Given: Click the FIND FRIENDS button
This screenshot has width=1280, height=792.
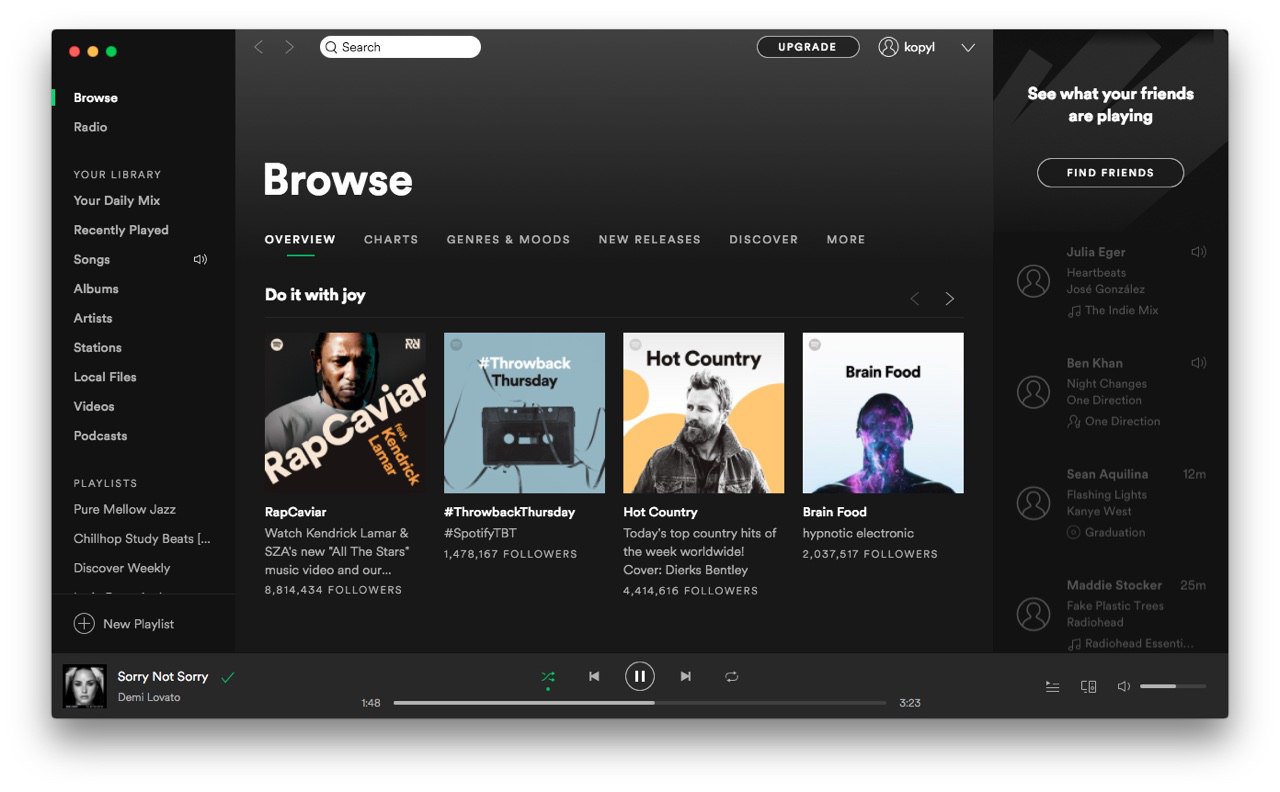Looking at the screenshot, I should click(1110, 173).
